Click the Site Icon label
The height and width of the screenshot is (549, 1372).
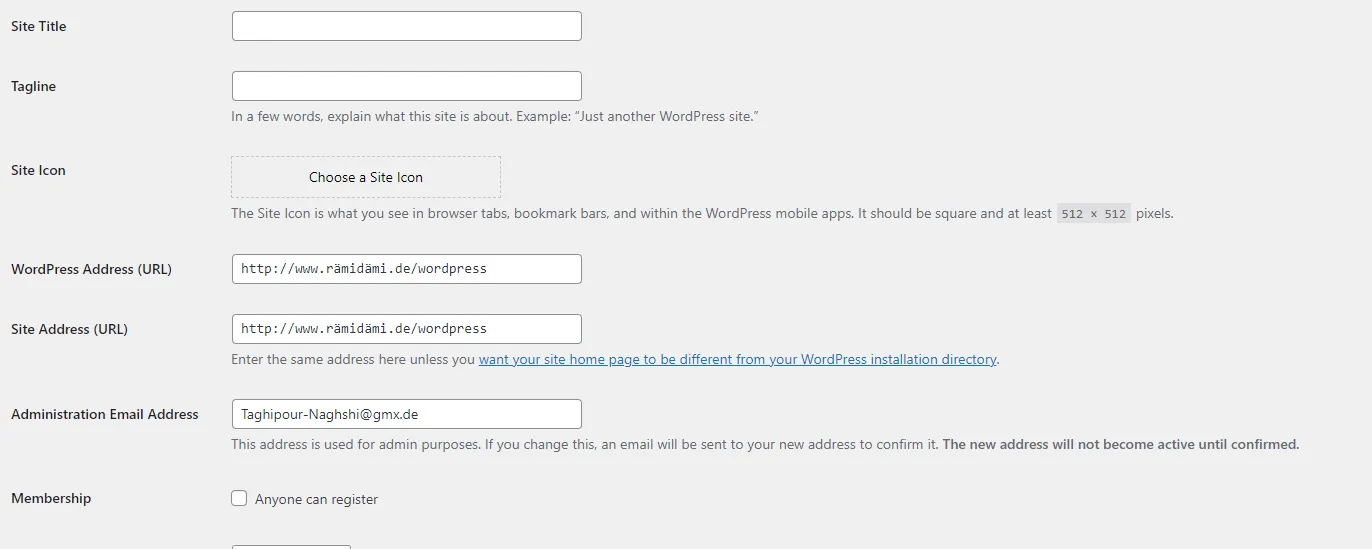click(x=38, y=170)
